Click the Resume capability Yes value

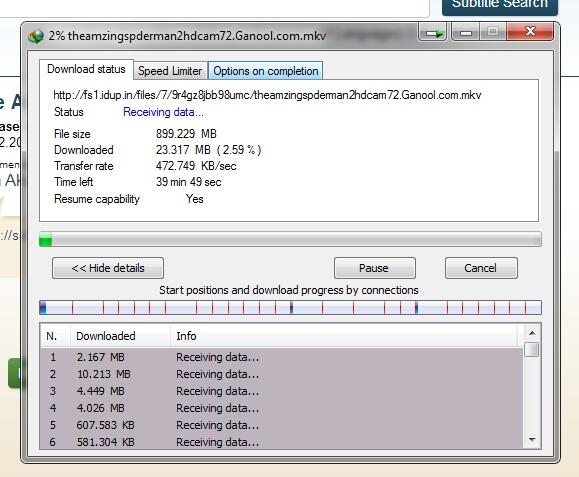[195, 199]
